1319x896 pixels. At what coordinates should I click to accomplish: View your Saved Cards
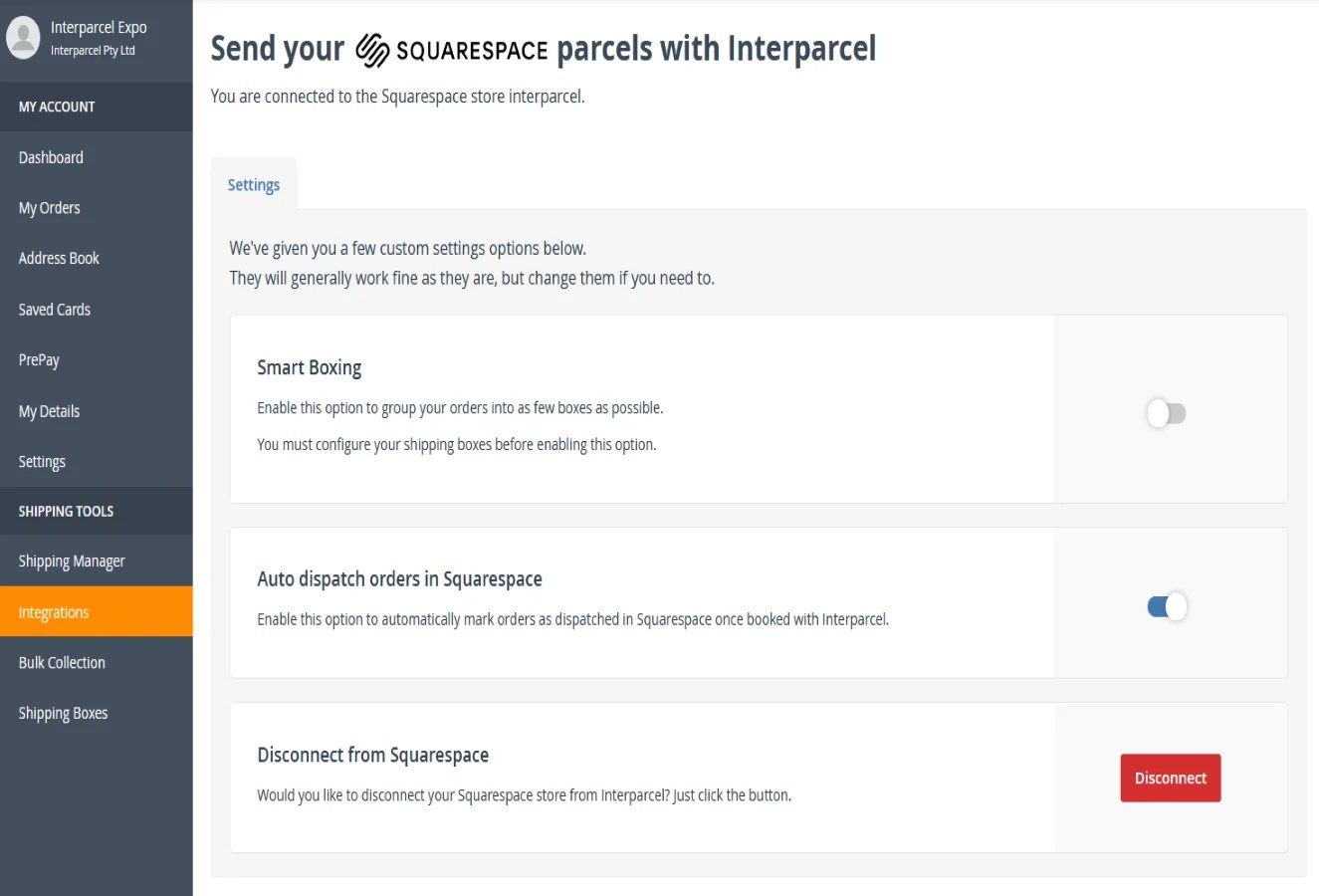point(53,309)
